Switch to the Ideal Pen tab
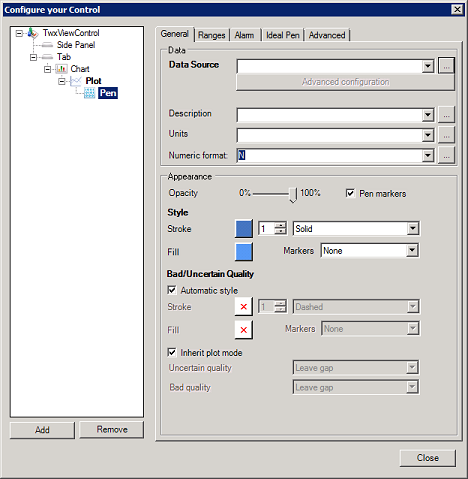Viewport: 468px width, 479px height. click(283, 35)
